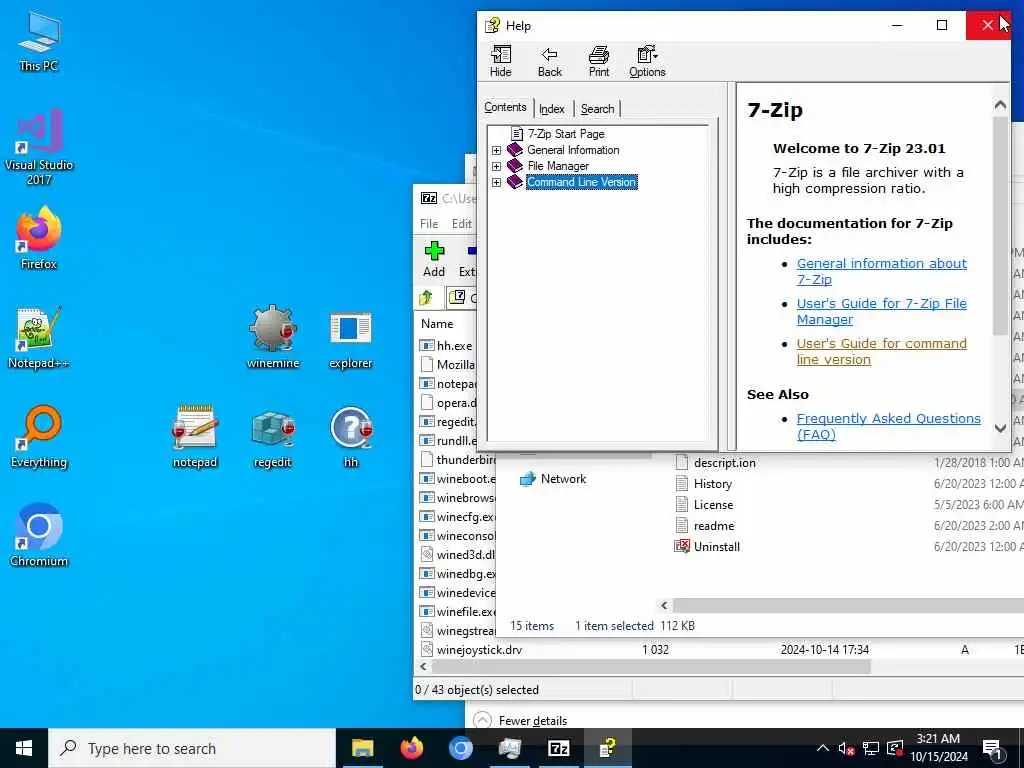Viewport: 1024px width, 768px height.
Task: Select winefile.exe in 7-Zip list
Action: [x=458, y=612]
